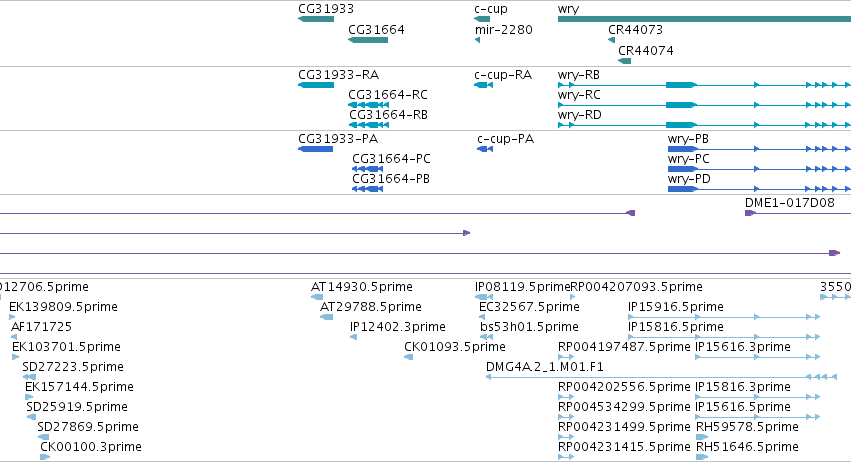Select the EK103701.5prime EST label
The width and height of the screenshot is (851, 462).
point(66,347)
